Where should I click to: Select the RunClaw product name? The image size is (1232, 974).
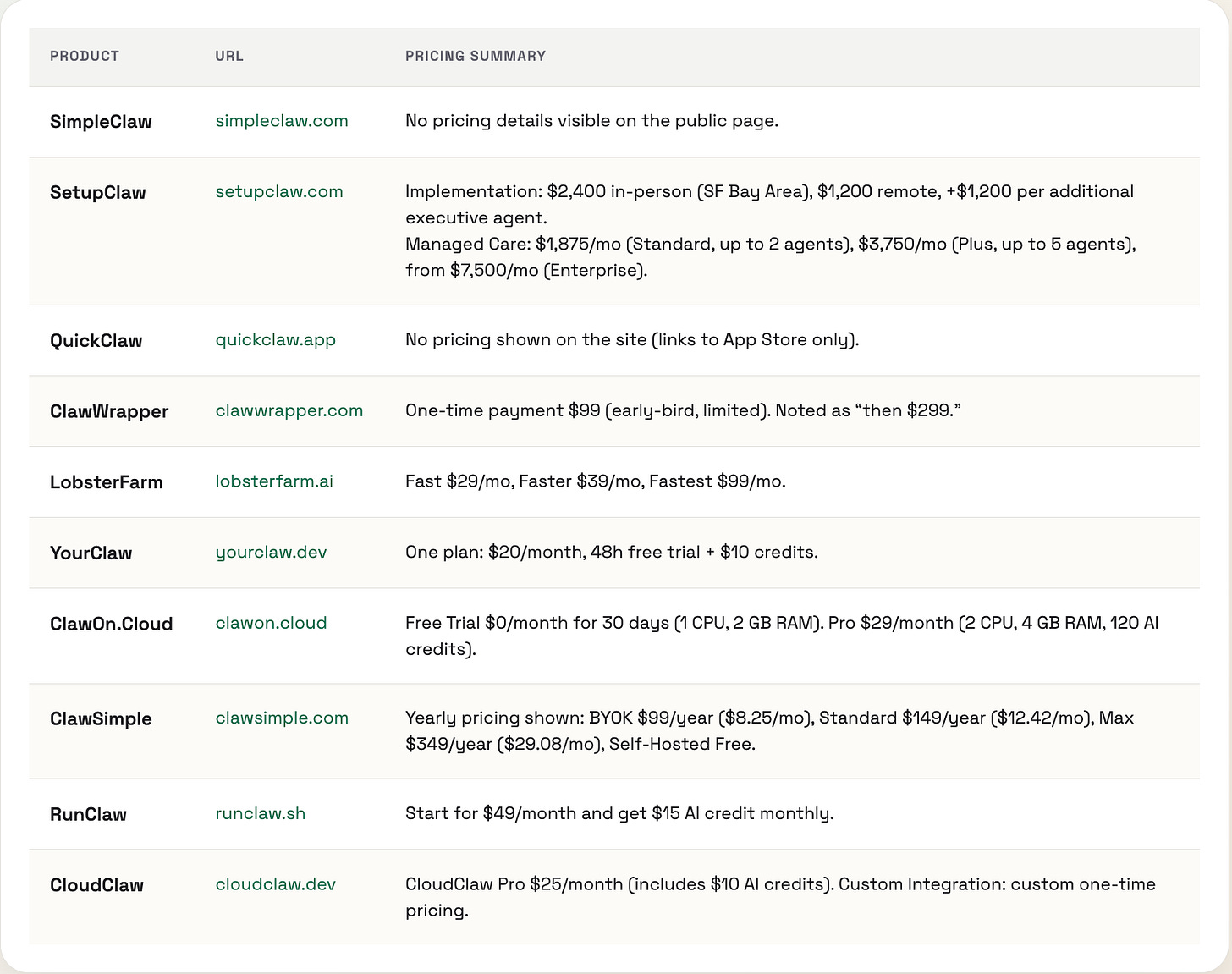88,815
